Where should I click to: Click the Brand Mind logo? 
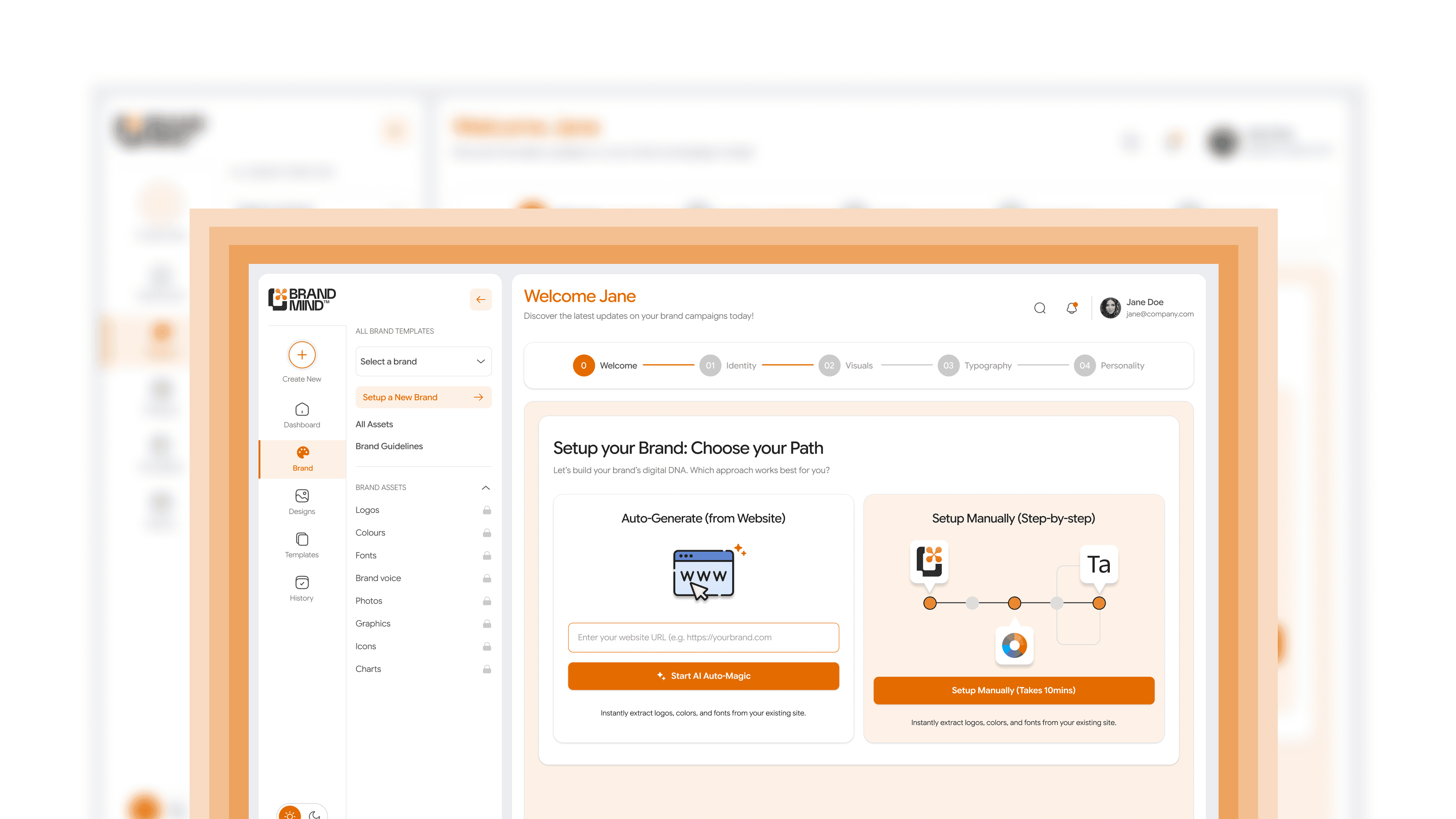[x=302, y=299]
